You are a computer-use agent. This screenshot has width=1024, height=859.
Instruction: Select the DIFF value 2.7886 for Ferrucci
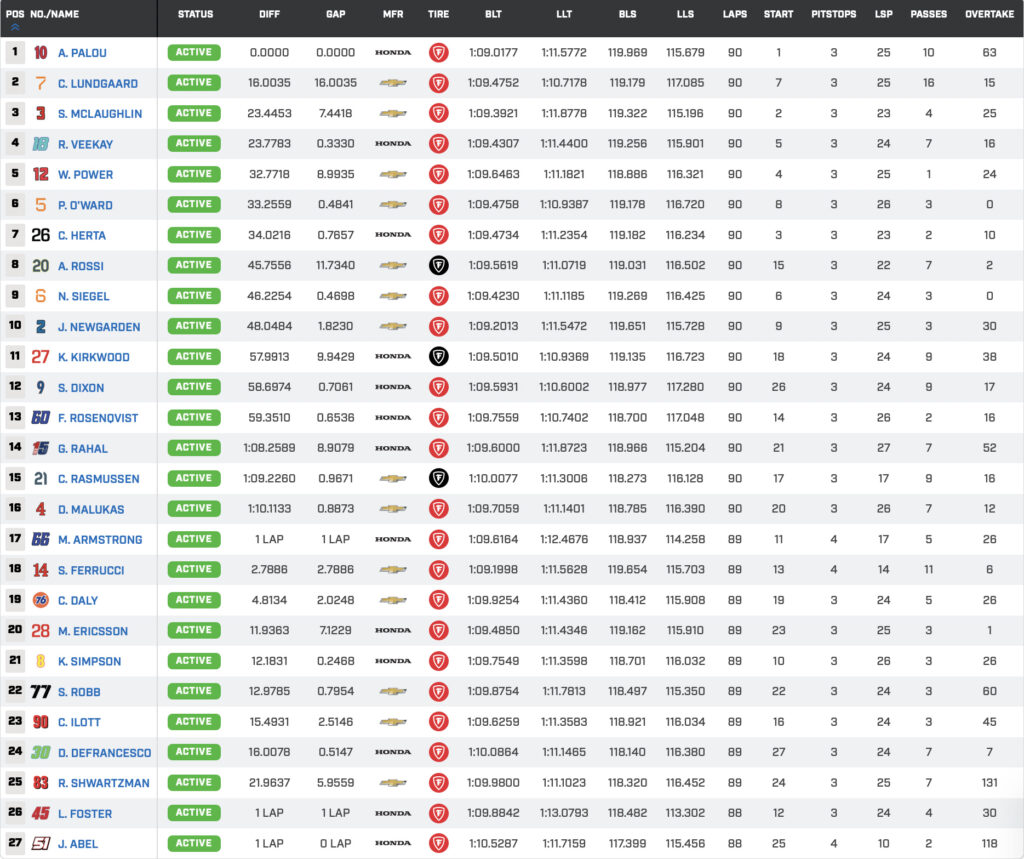tap(269, 570)
